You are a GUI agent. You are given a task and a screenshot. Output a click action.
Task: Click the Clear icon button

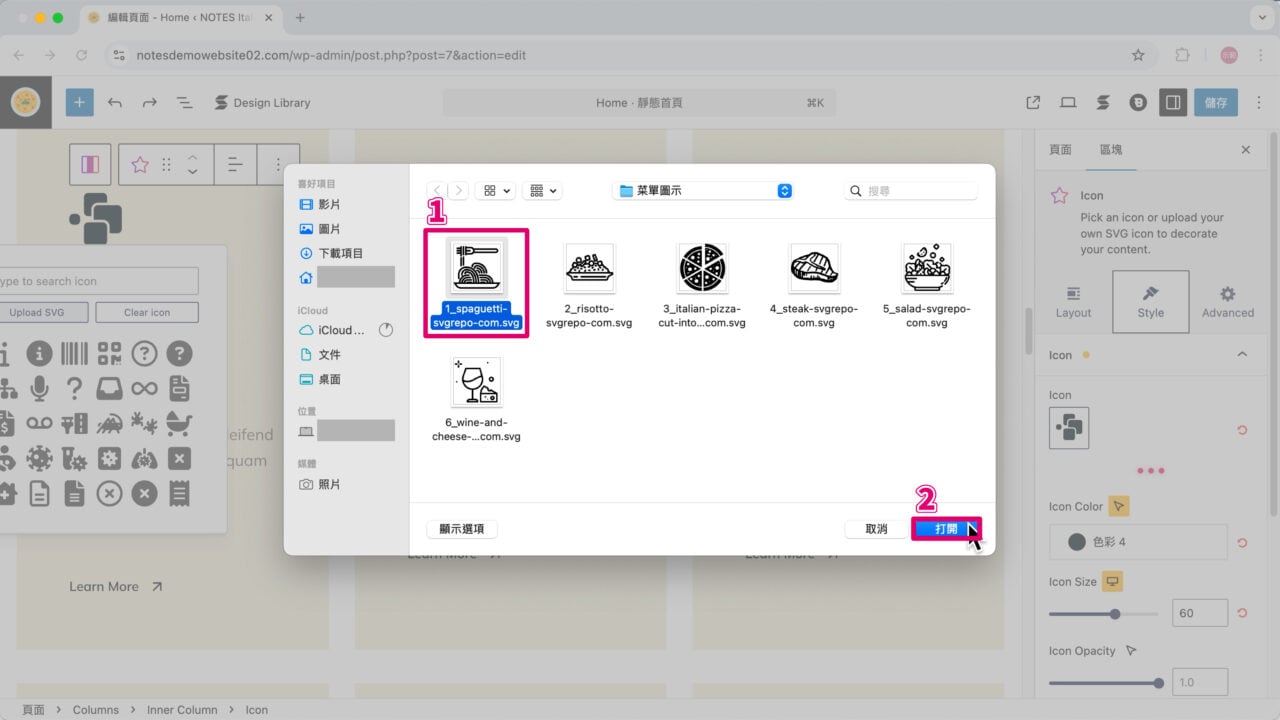click(x=146, y=312)
